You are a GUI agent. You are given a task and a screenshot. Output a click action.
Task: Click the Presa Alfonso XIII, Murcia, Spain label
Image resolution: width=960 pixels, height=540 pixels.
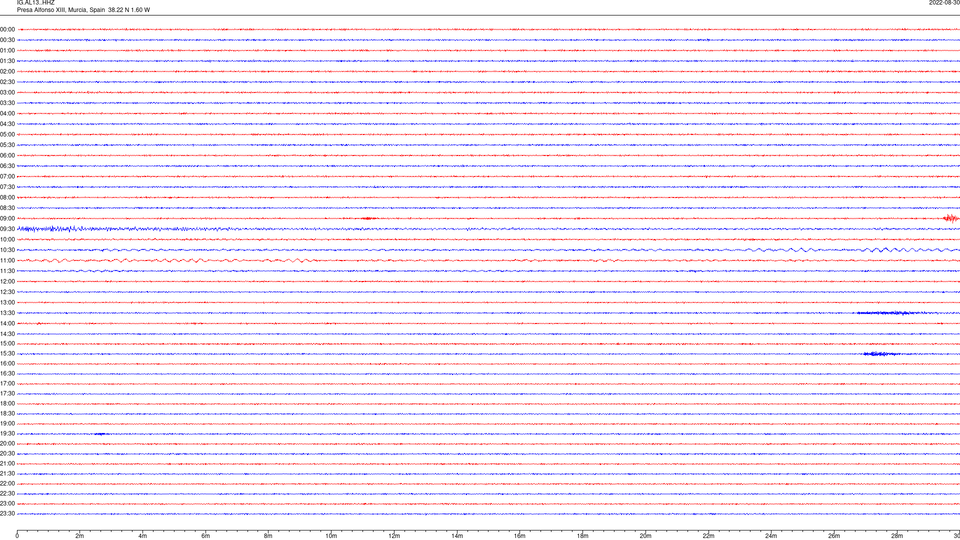tap(61, 10)
